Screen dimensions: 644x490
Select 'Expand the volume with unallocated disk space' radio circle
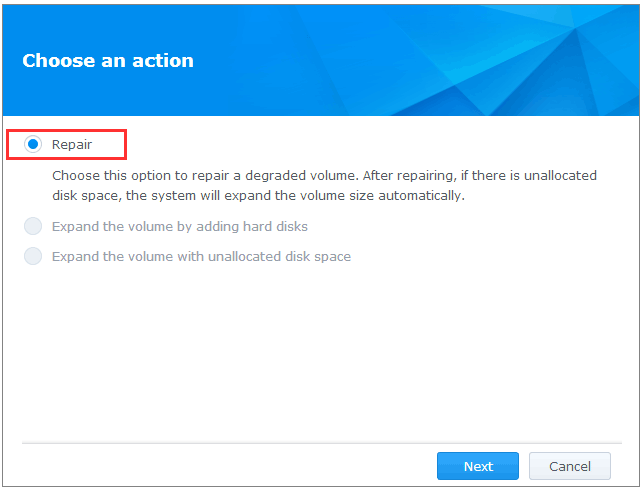(x=33, y=256)
